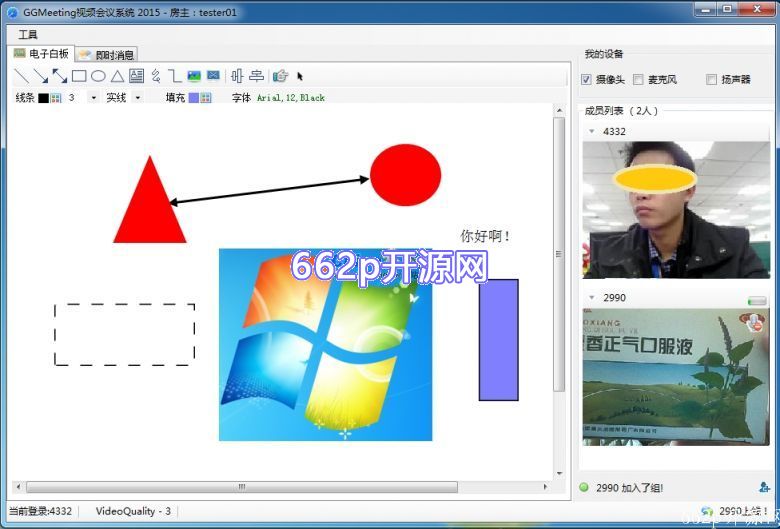780x529 pixels.
Task: Select the straight line drawing tool
Action: click(x=21, y=76)
